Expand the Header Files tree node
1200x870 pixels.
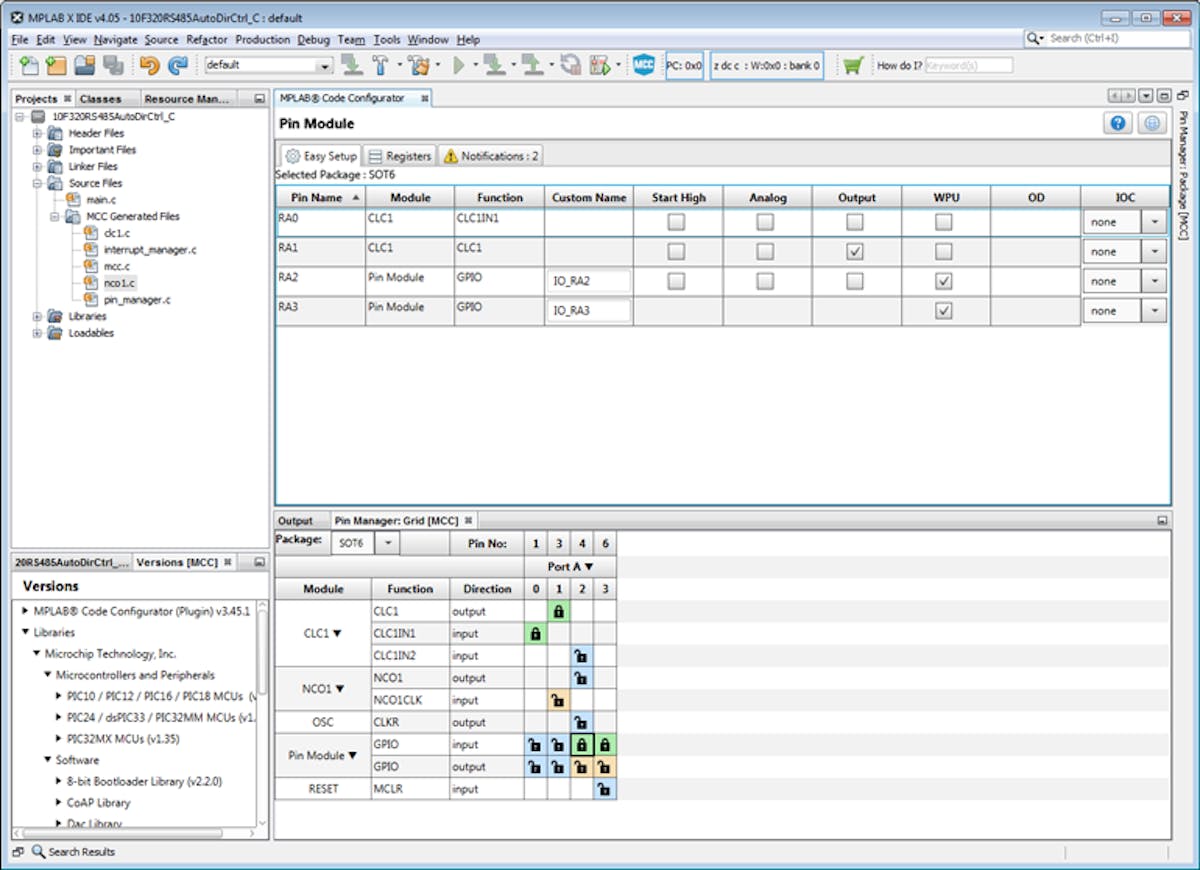pos(37,133)
